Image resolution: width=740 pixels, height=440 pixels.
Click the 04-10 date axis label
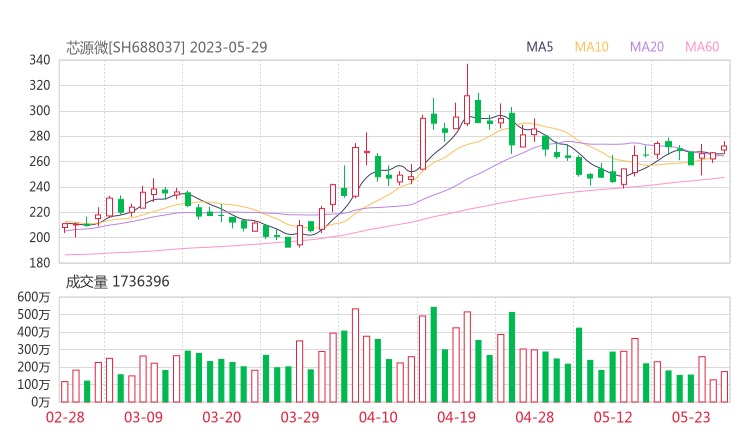(x=378, y=417)
